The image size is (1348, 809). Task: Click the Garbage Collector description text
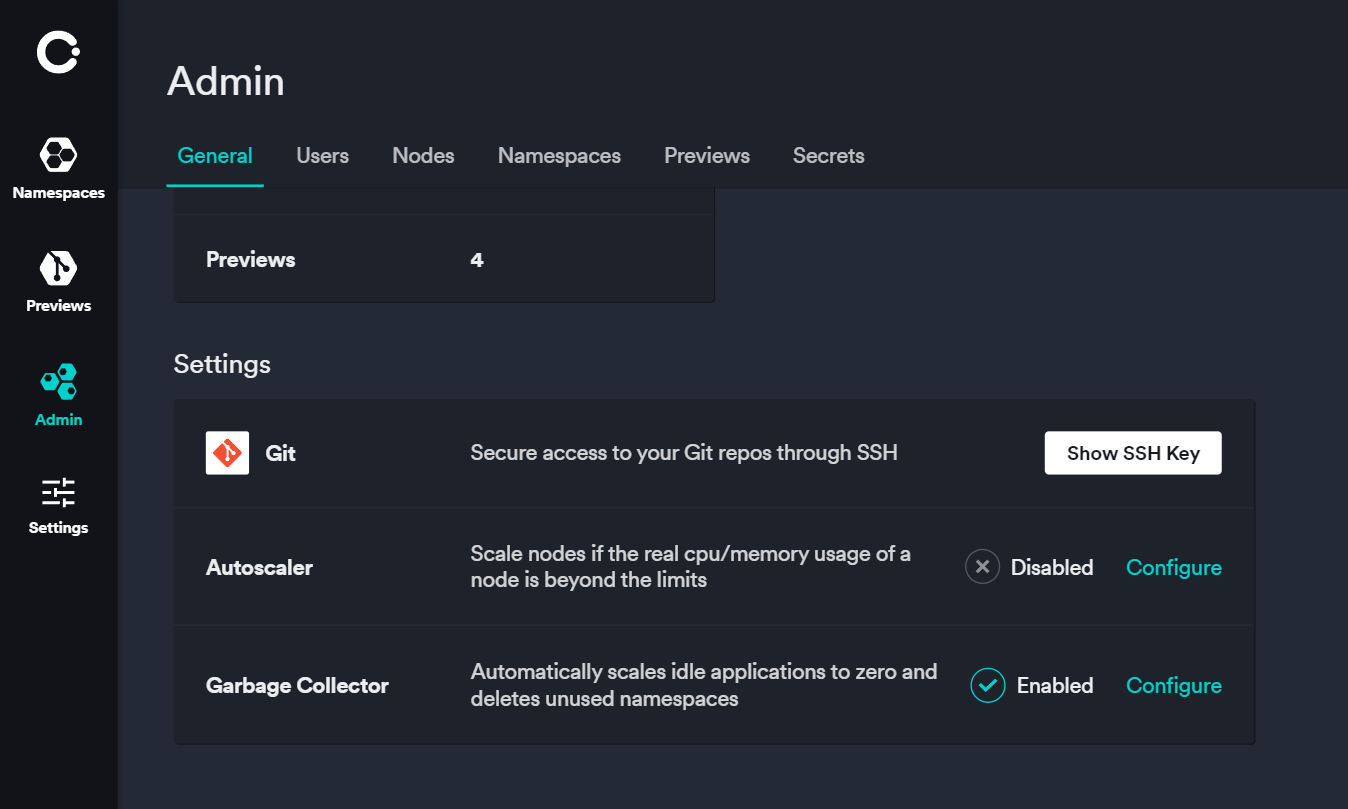click(704, 685)
